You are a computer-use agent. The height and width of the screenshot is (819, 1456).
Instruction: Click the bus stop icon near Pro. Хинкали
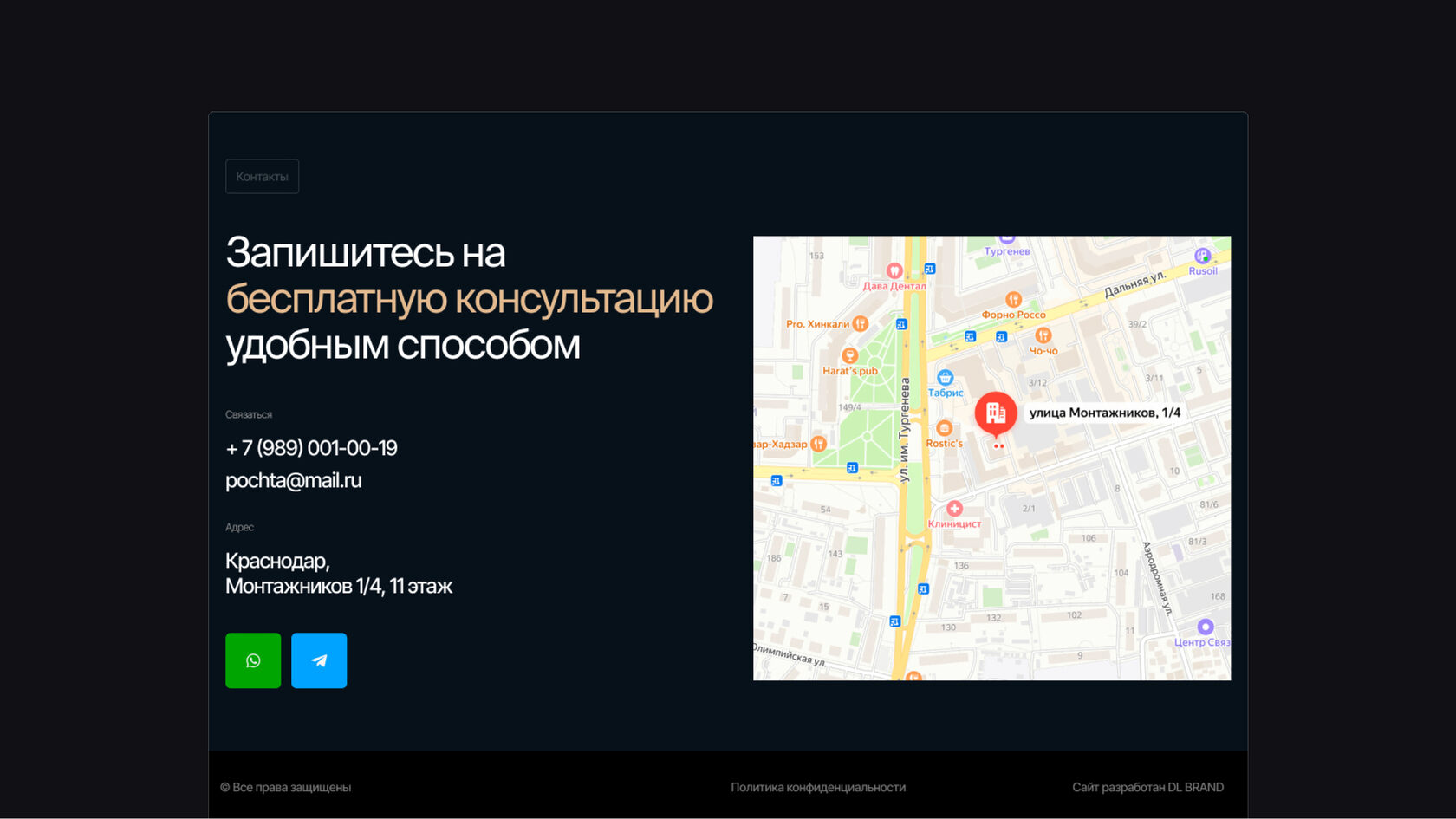pyautogui.click(x=901, y=324)
